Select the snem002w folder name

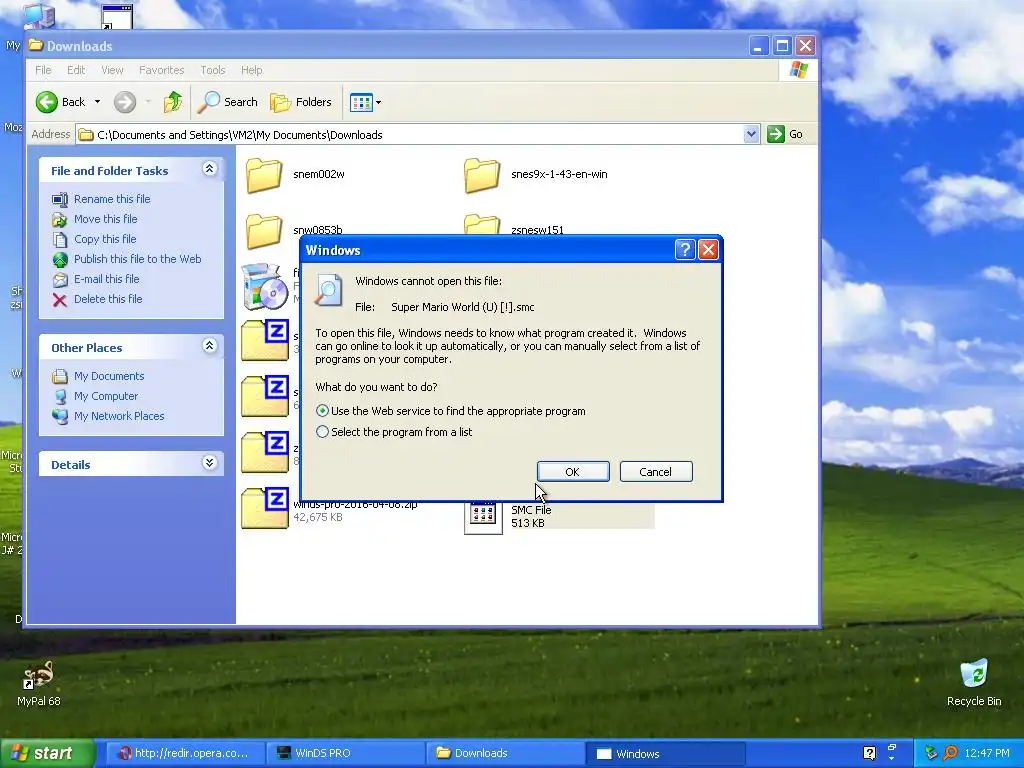[x=319, y=174]
